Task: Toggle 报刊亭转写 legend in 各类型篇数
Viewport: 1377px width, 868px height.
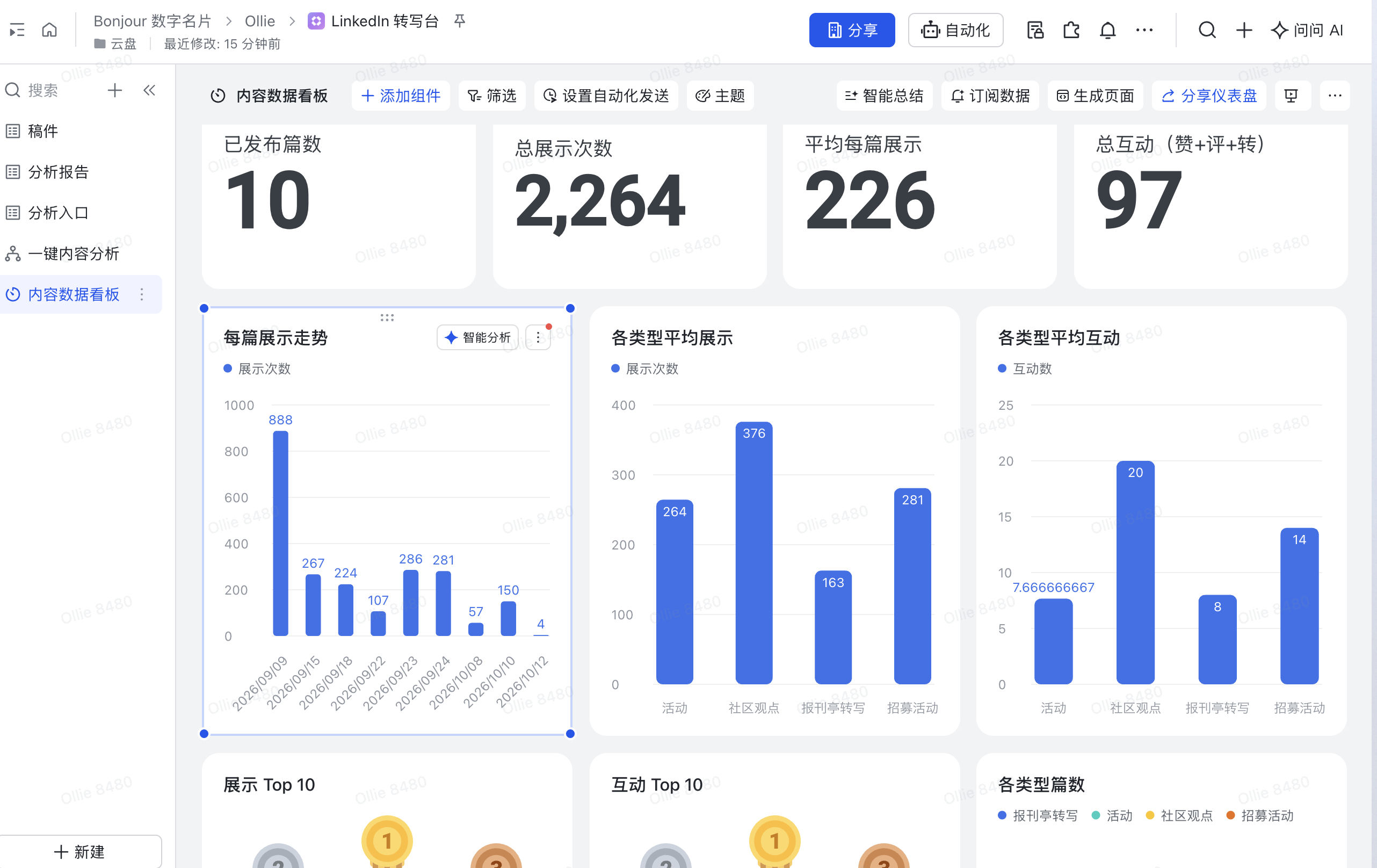Action: (1038, 815)
